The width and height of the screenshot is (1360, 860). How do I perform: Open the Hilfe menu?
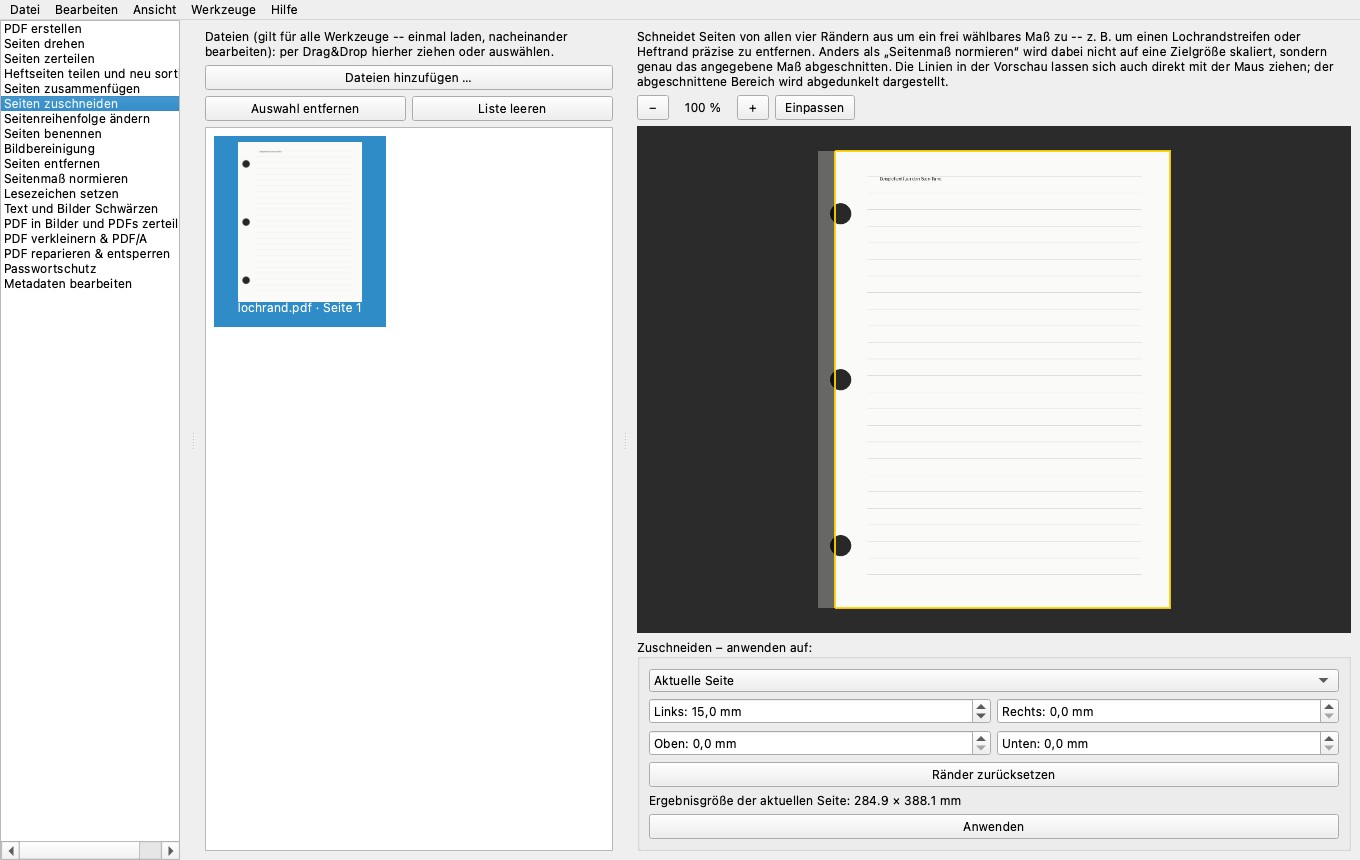284,9
